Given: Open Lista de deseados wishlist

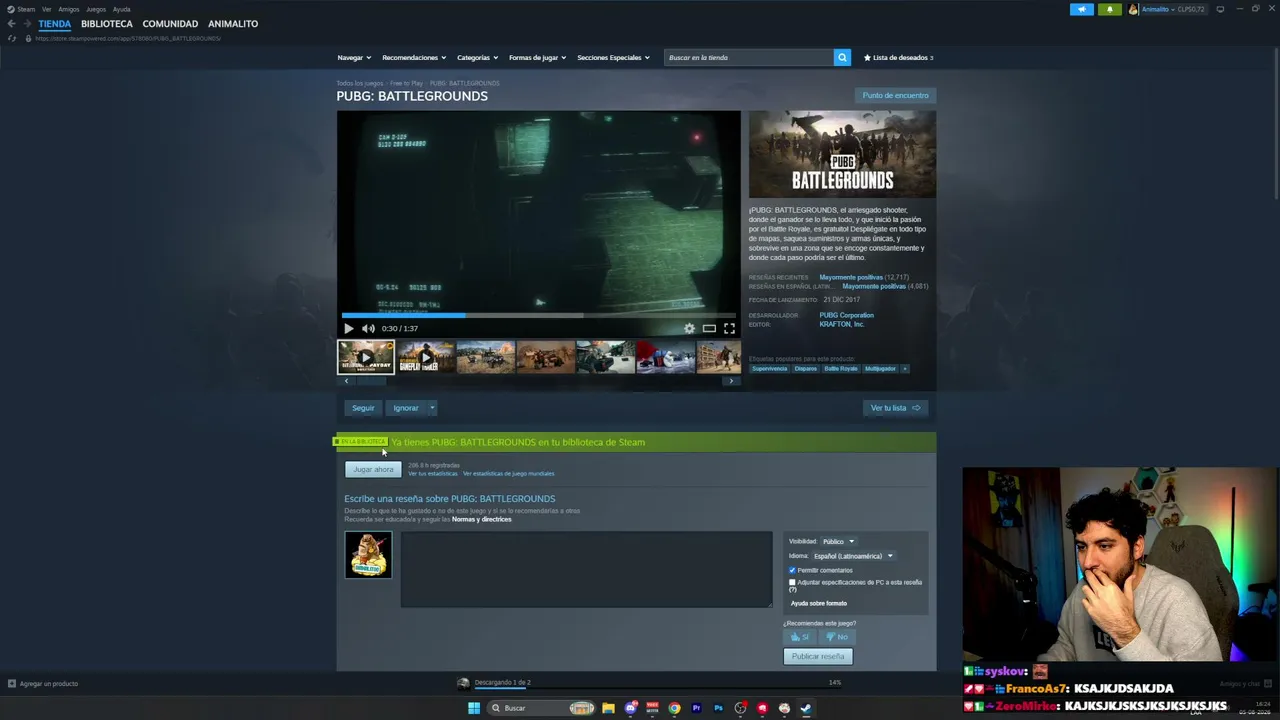Looking at the screenshot, I should (898, 57).
